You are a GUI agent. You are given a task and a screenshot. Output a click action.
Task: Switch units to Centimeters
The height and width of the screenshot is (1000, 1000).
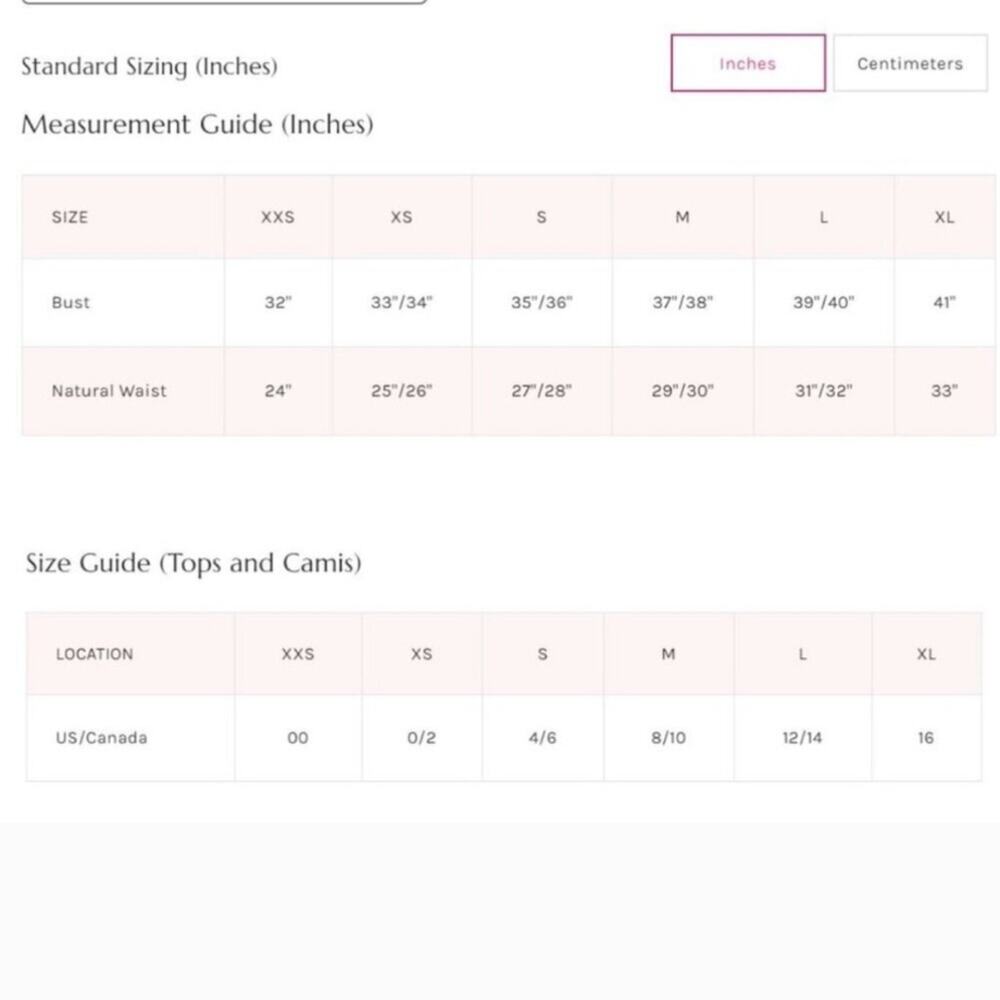(909, 63)
